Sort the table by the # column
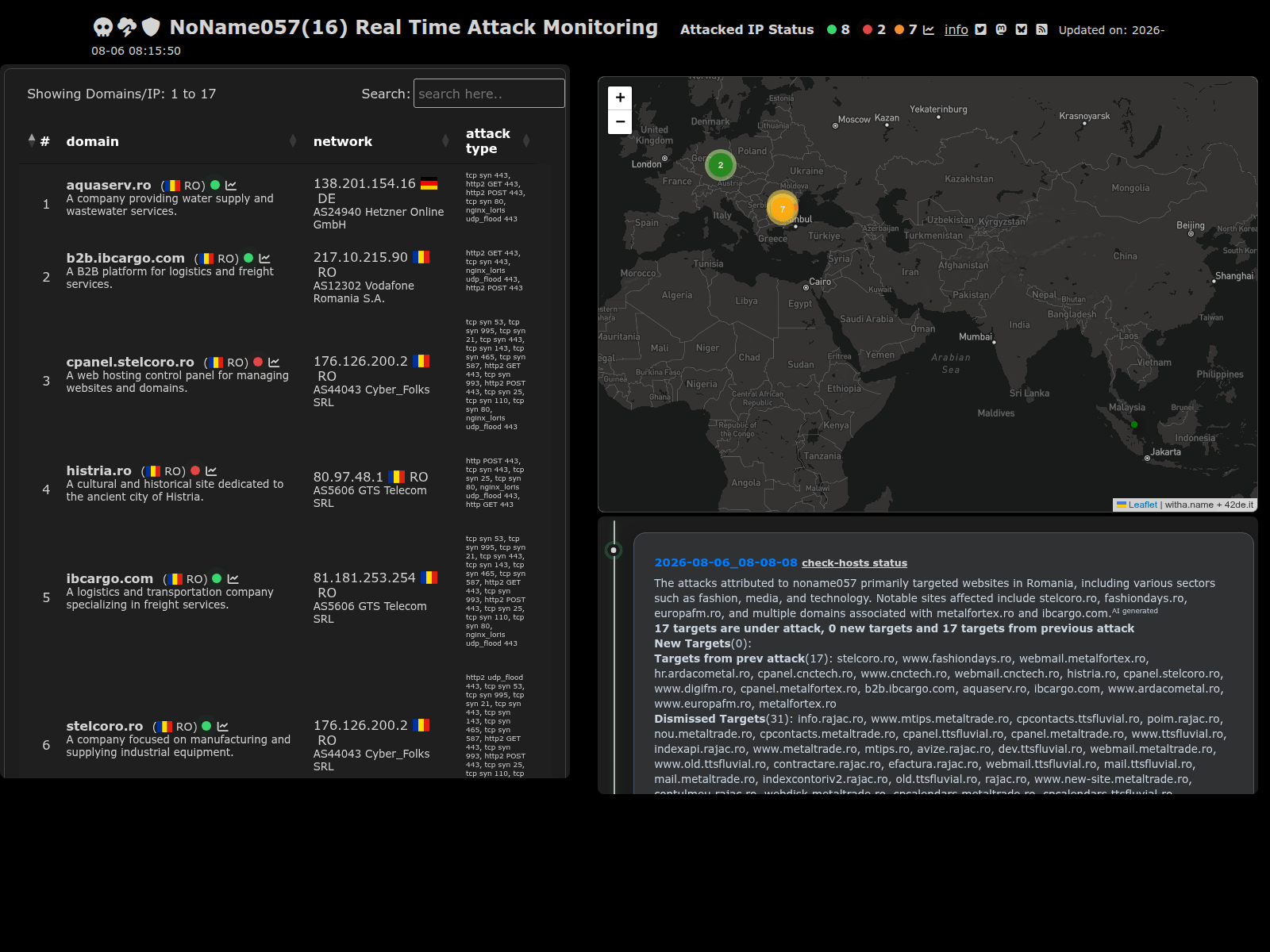This screenshot has height=952, width=1270. 32,140
